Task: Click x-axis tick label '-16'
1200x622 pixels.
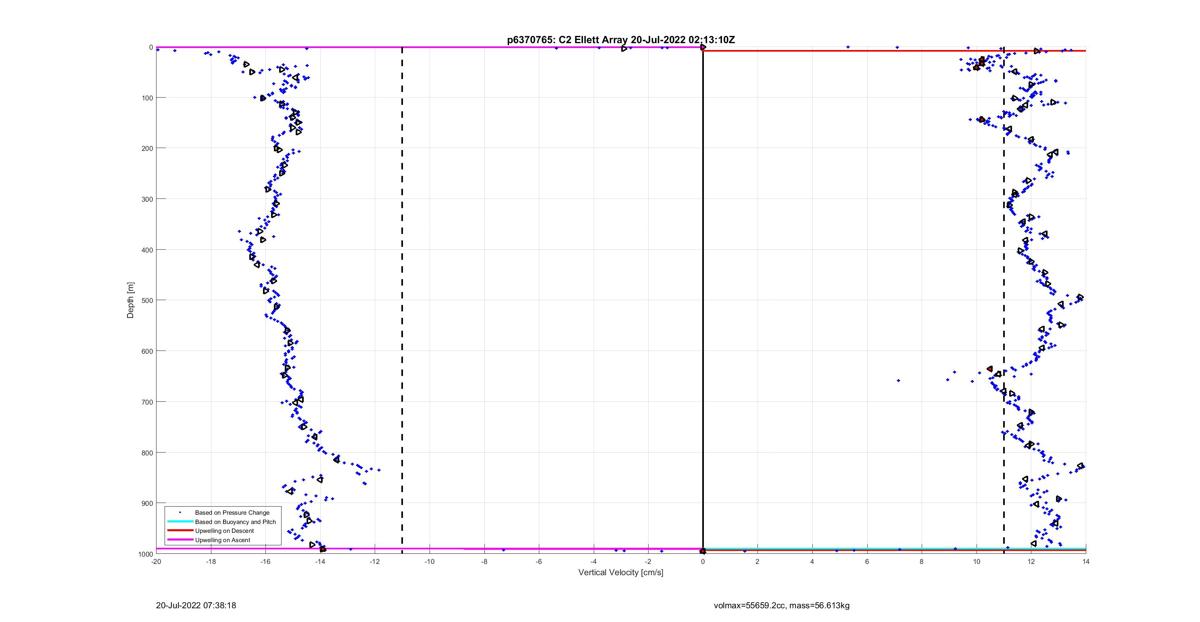Action: coord(266,562)
